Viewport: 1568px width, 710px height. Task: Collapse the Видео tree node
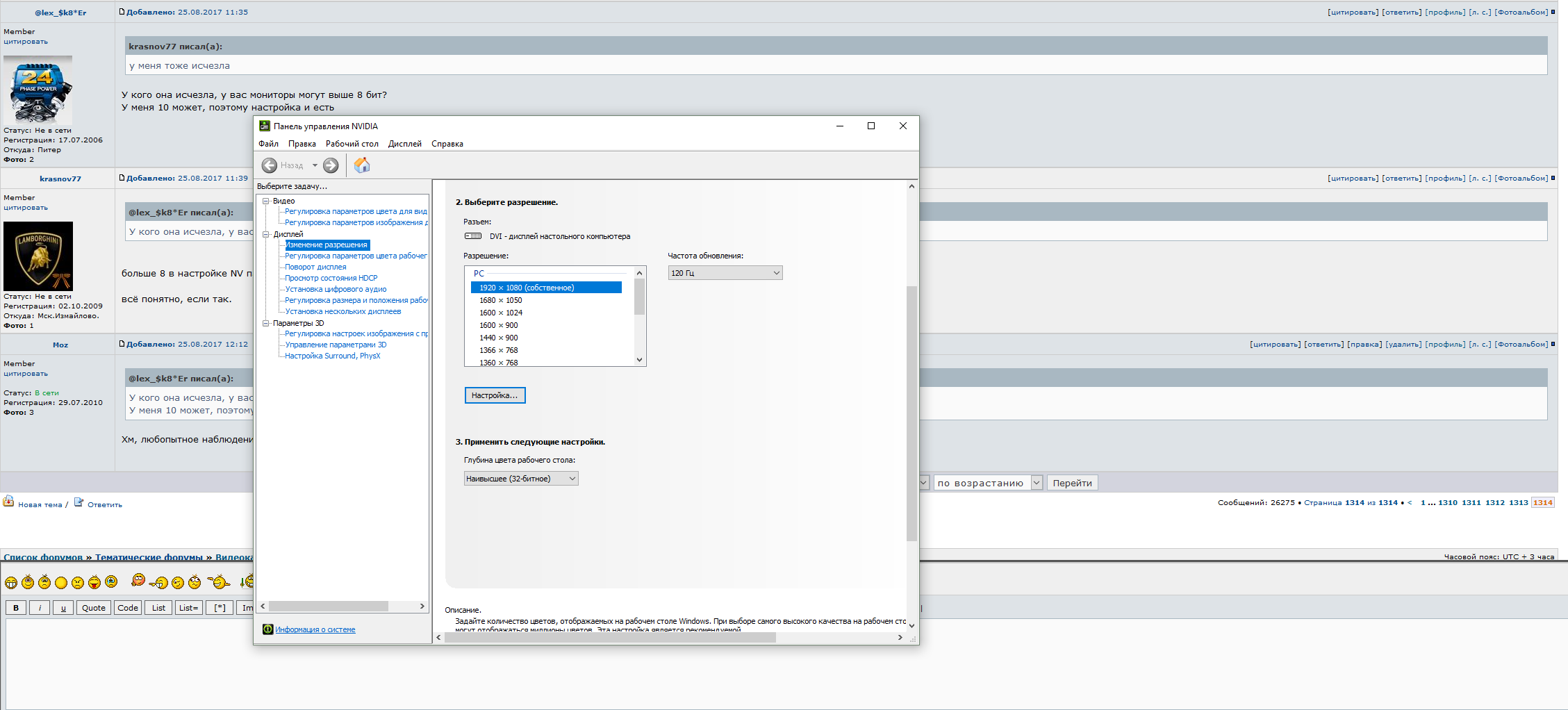pyautogui.click(x=265, y=201)
